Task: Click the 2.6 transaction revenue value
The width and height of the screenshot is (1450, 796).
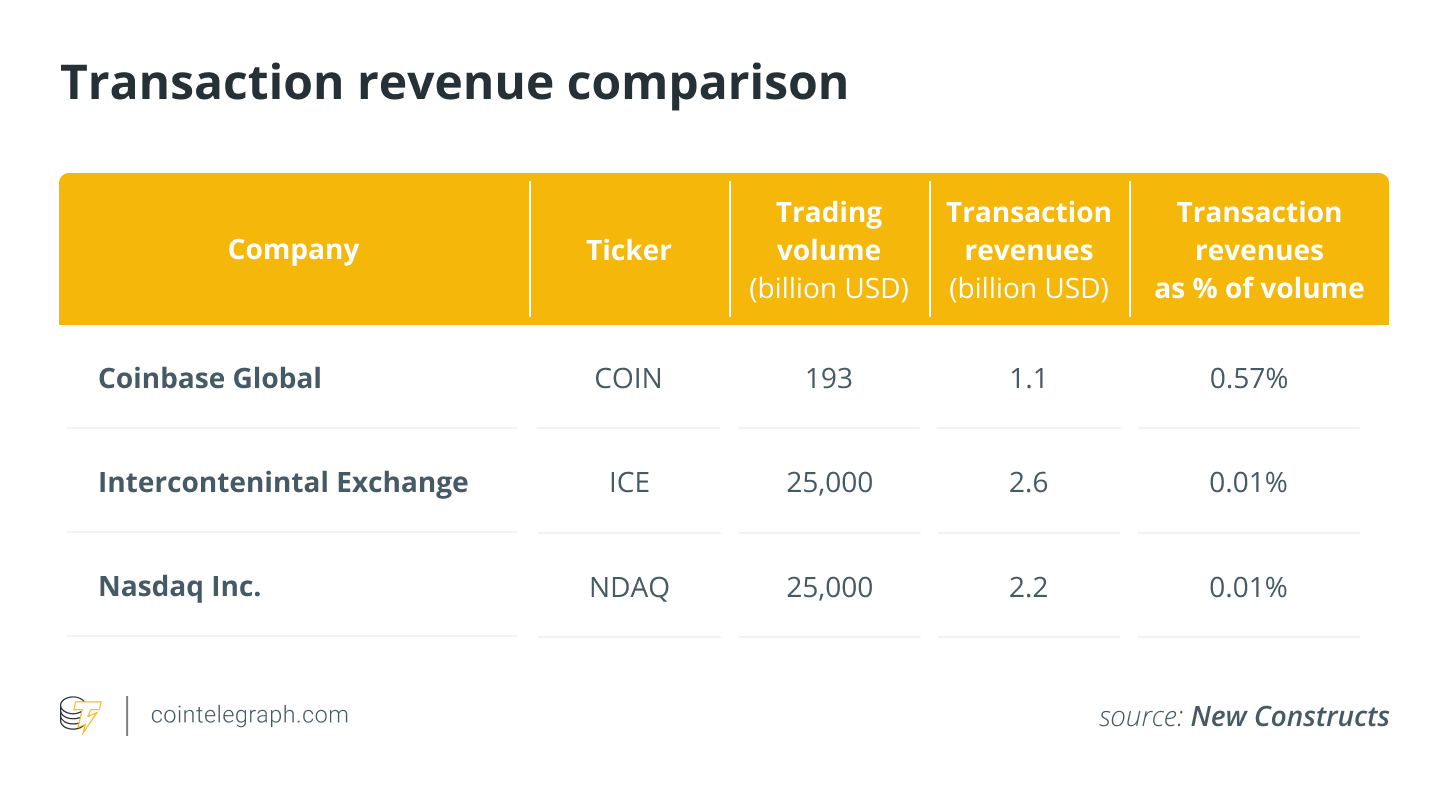Action: point(1029,483)
